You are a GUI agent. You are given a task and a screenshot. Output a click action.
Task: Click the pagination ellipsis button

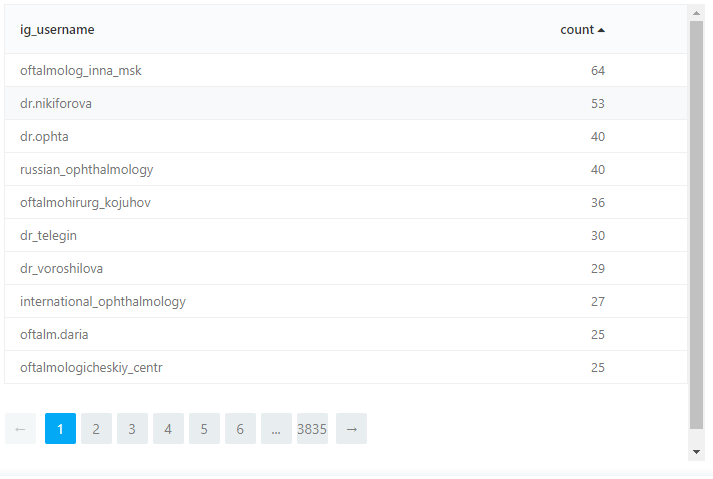pos(276,429)
